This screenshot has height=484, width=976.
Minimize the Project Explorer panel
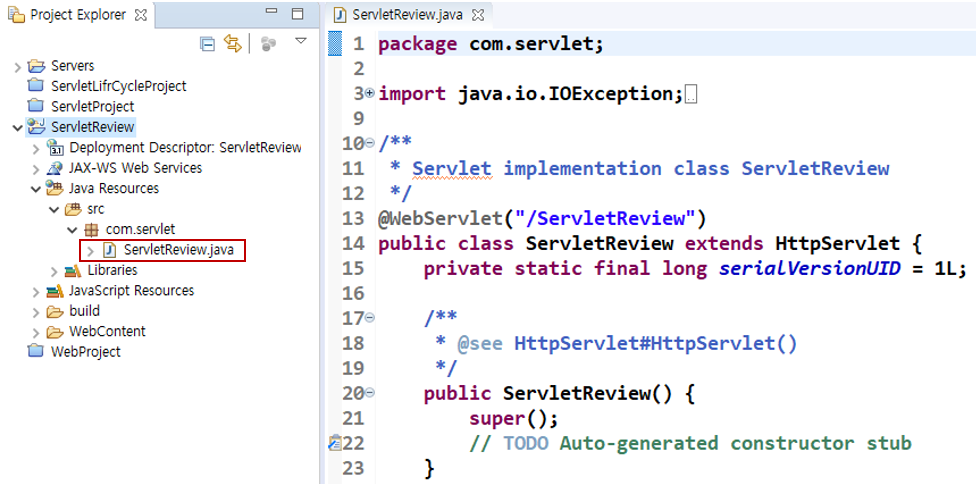(x=271, y=11)
